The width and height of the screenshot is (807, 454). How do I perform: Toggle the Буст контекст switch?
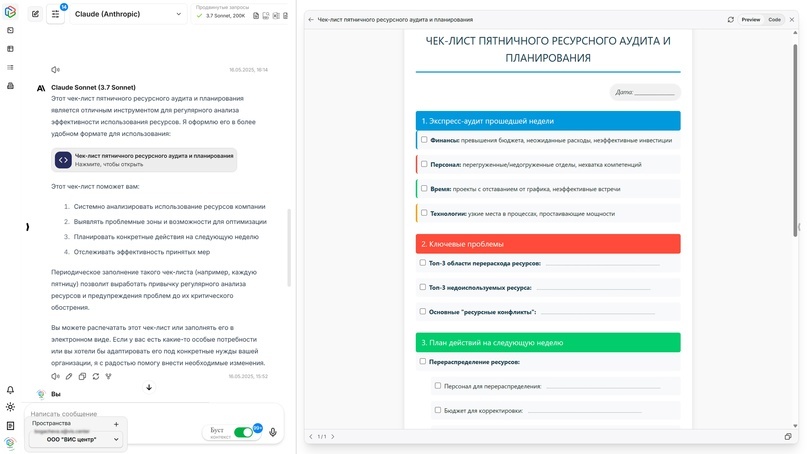243,432
